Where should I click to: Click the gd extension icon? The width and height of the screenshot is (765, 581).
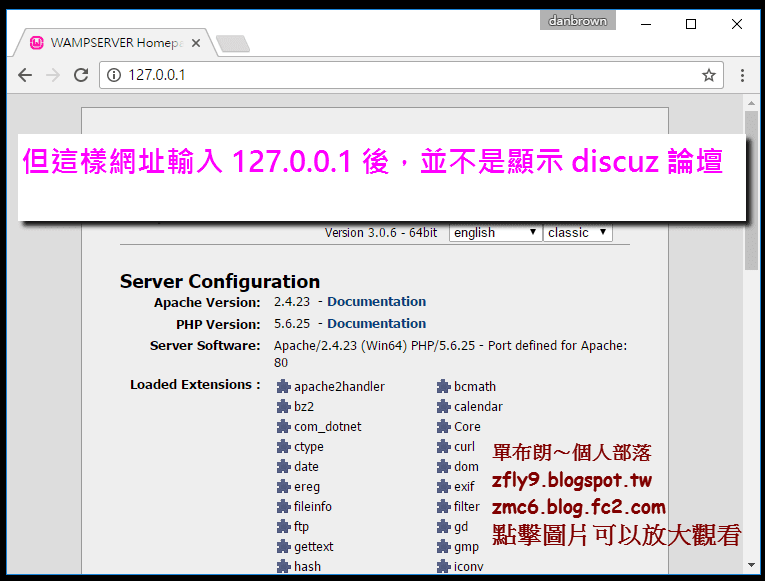443,527
